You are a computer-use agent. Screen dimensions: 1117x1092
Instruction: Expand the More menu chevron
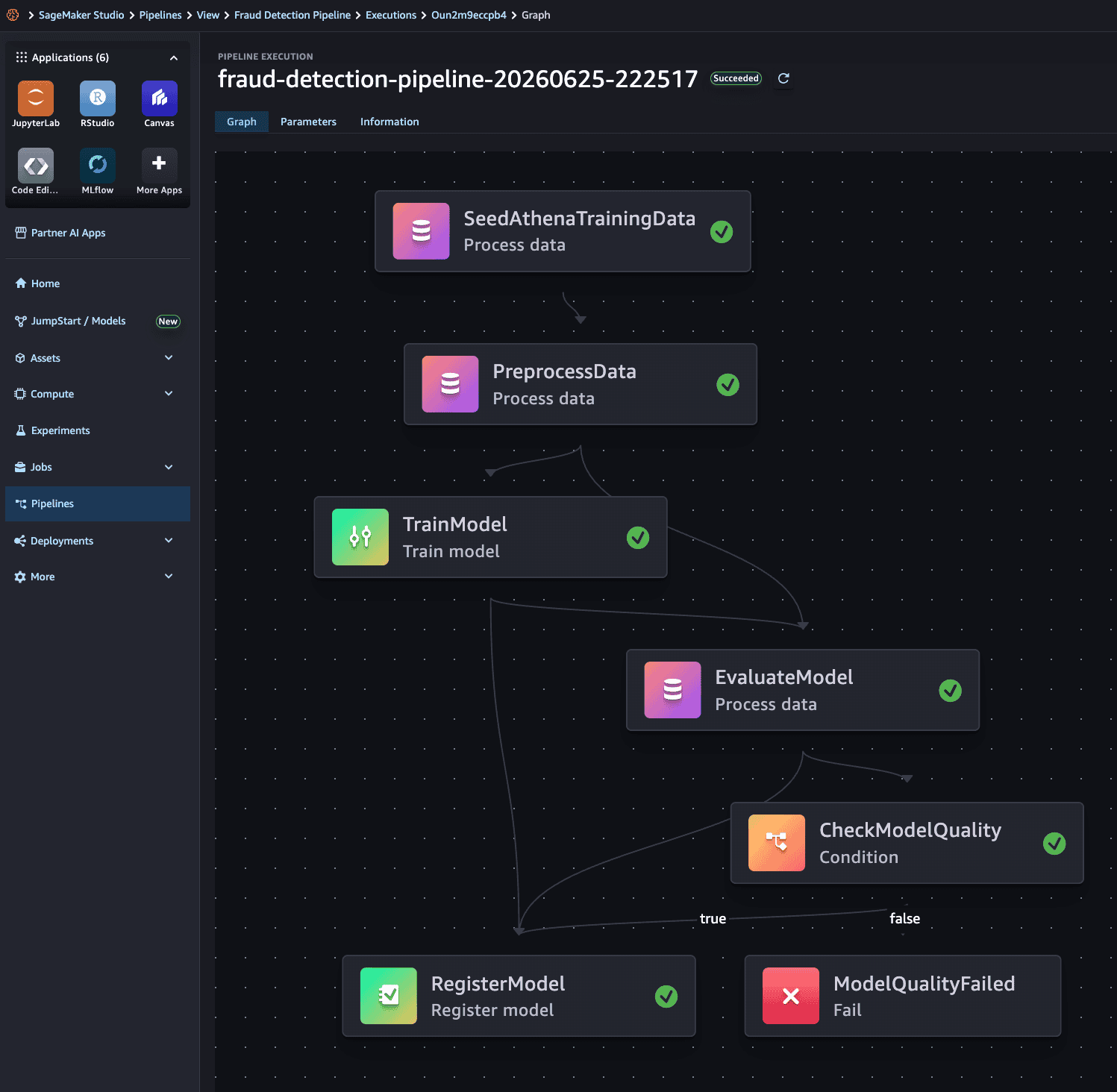[x=169, y=577]
